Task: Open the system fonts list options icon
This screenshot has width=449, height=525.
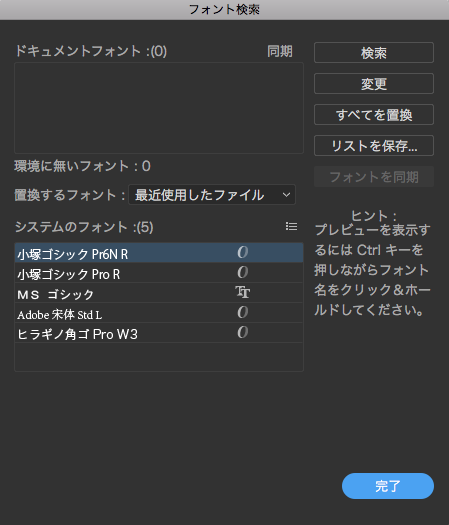Action: [x=291, y=227]
